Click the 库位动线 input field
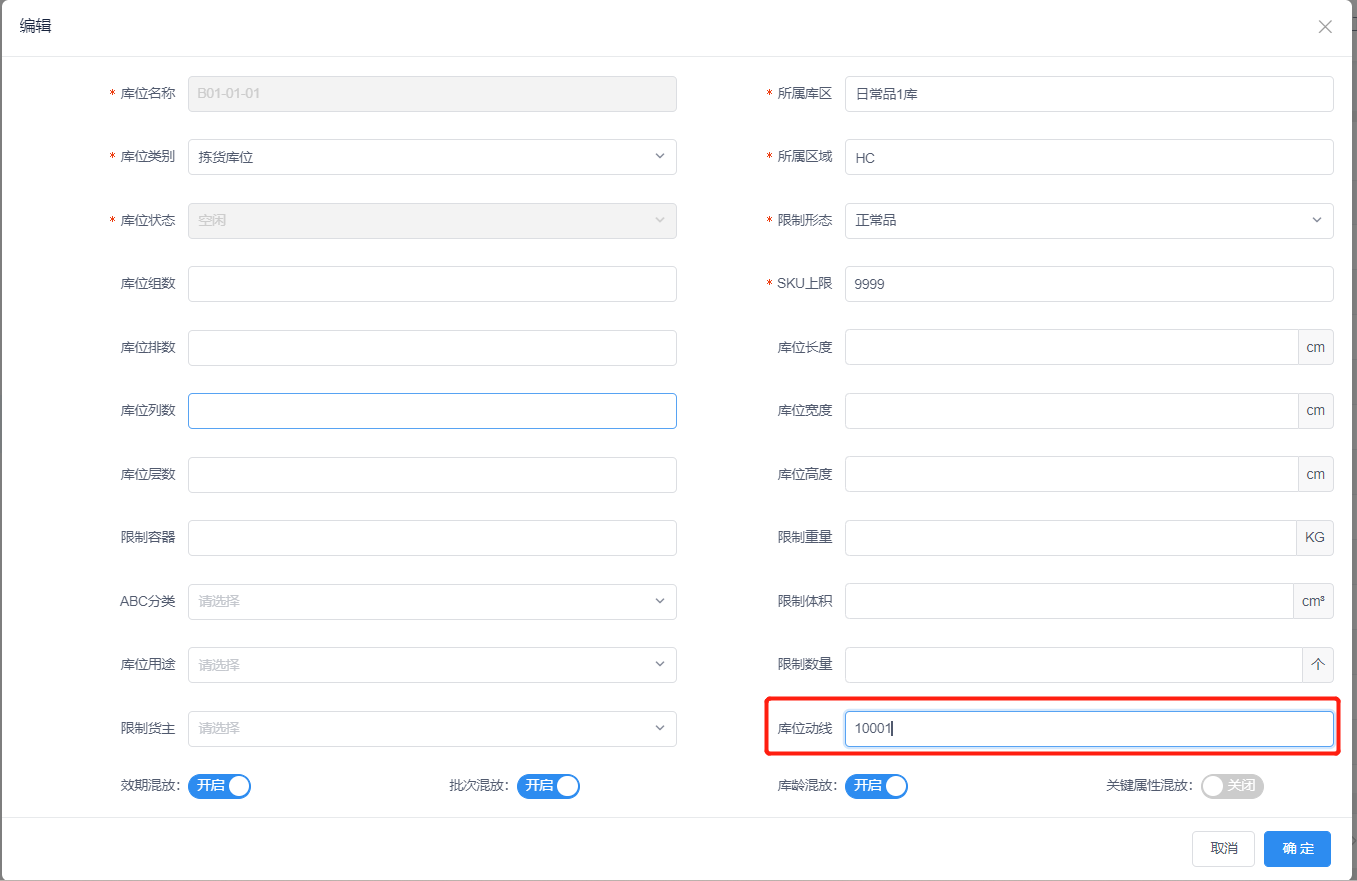Image resolution: width=1357 pixels, height=881 pixels. 1089,729
